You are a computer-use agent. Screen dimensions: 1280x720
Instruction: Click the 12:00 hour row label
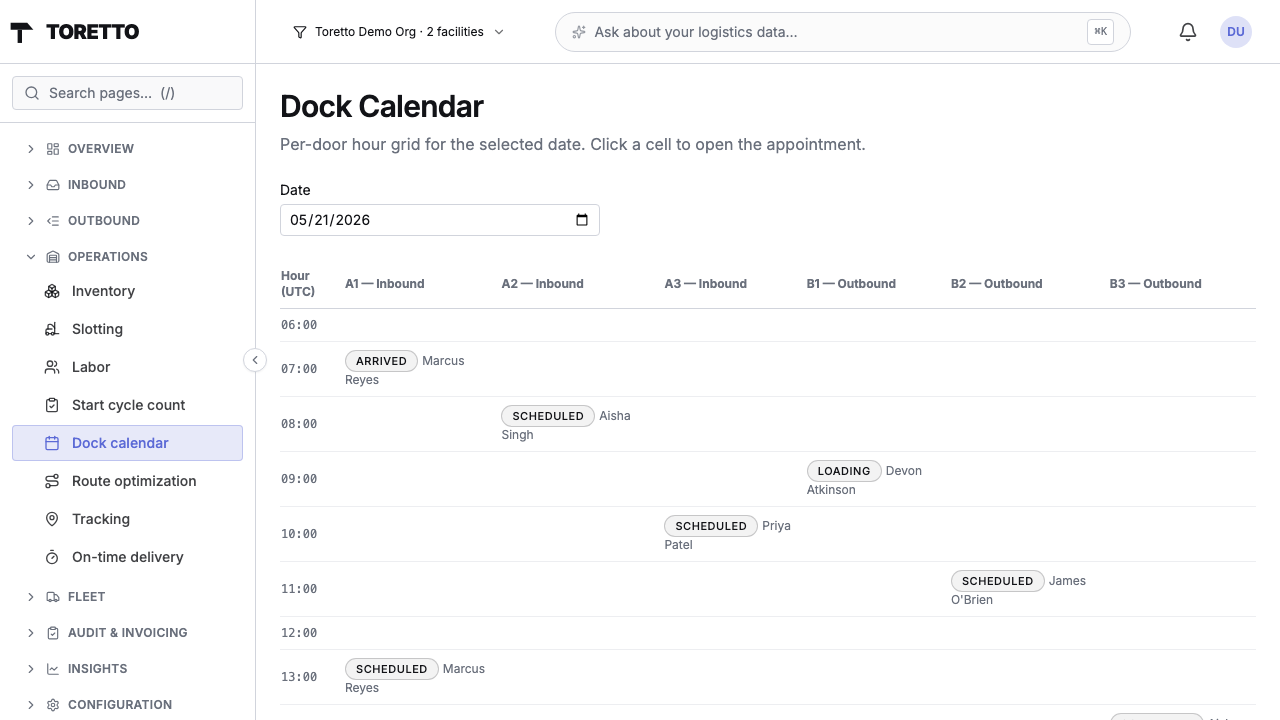[x=299, y=633]
